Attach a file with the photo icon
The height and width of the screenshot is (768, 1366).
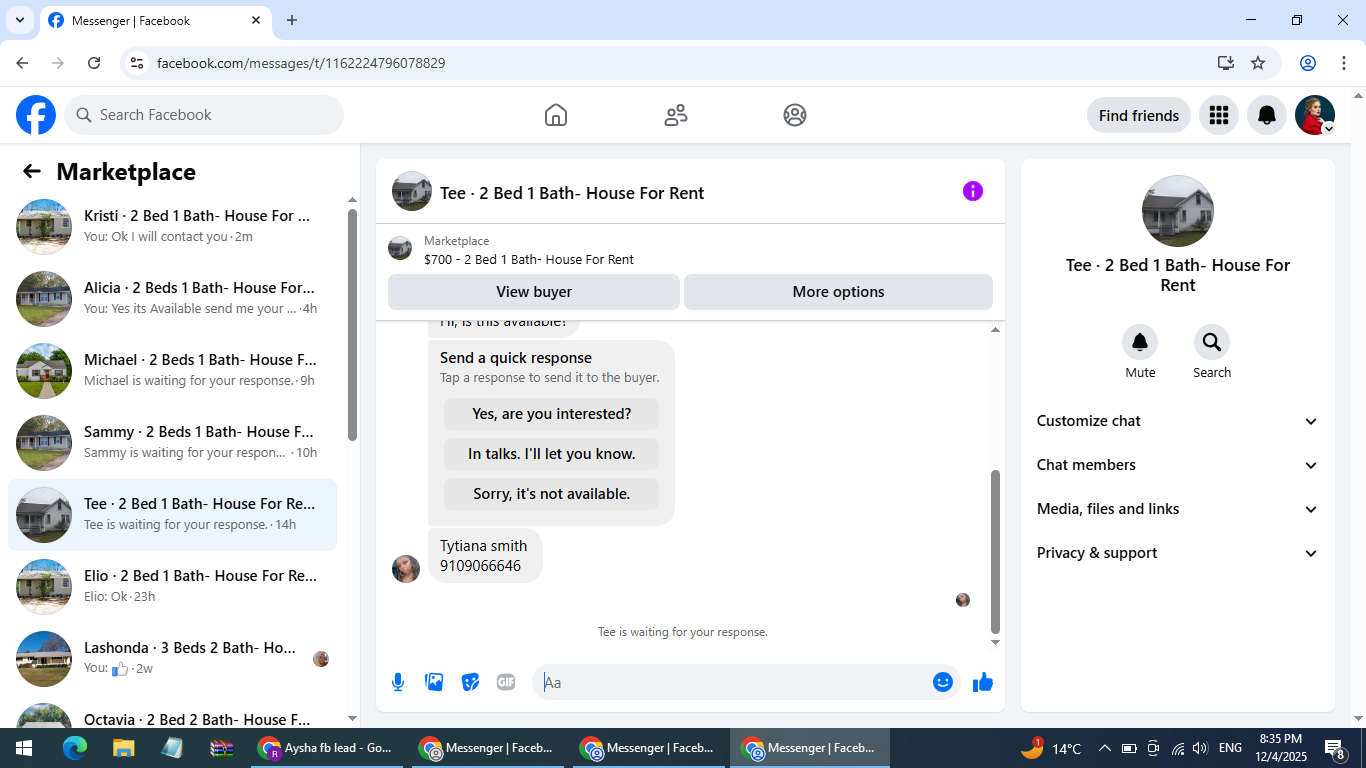[x=434, y=682]
